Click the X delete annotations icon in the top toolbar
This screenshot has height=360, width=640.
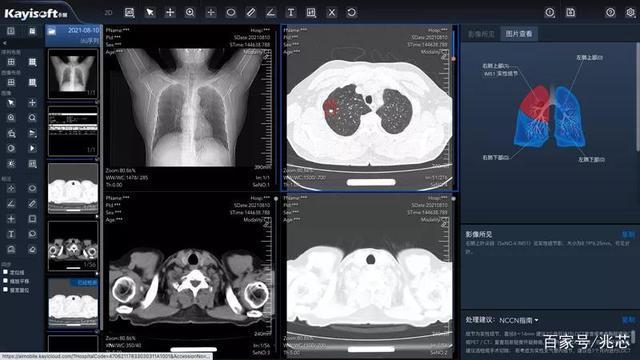click(x=331, y=13)
